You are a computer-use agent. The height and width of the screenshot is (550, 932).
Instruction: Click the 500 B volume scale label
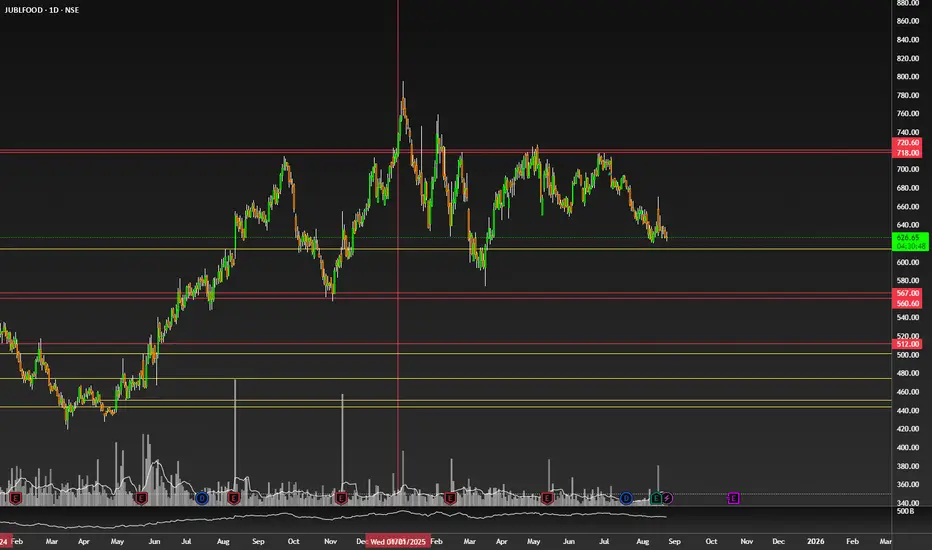(905, 511)
